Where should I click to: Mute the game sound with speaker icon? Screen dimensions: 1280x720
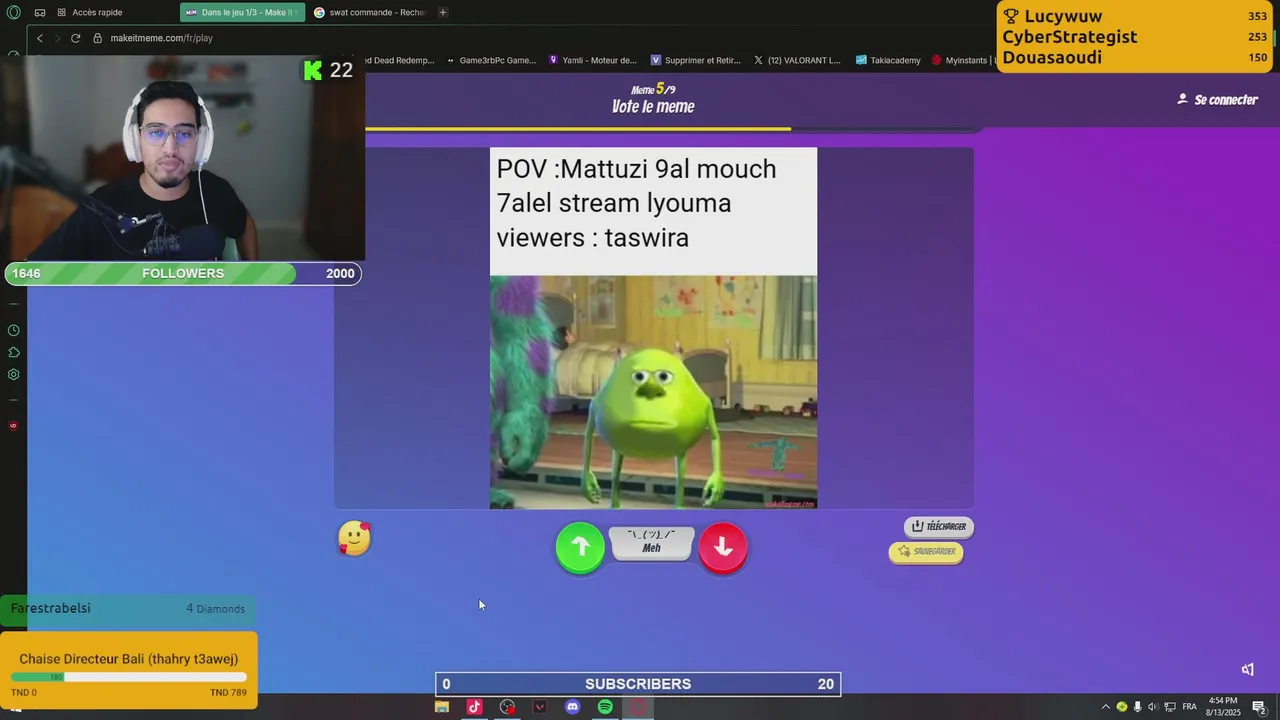click(1247, 669)
